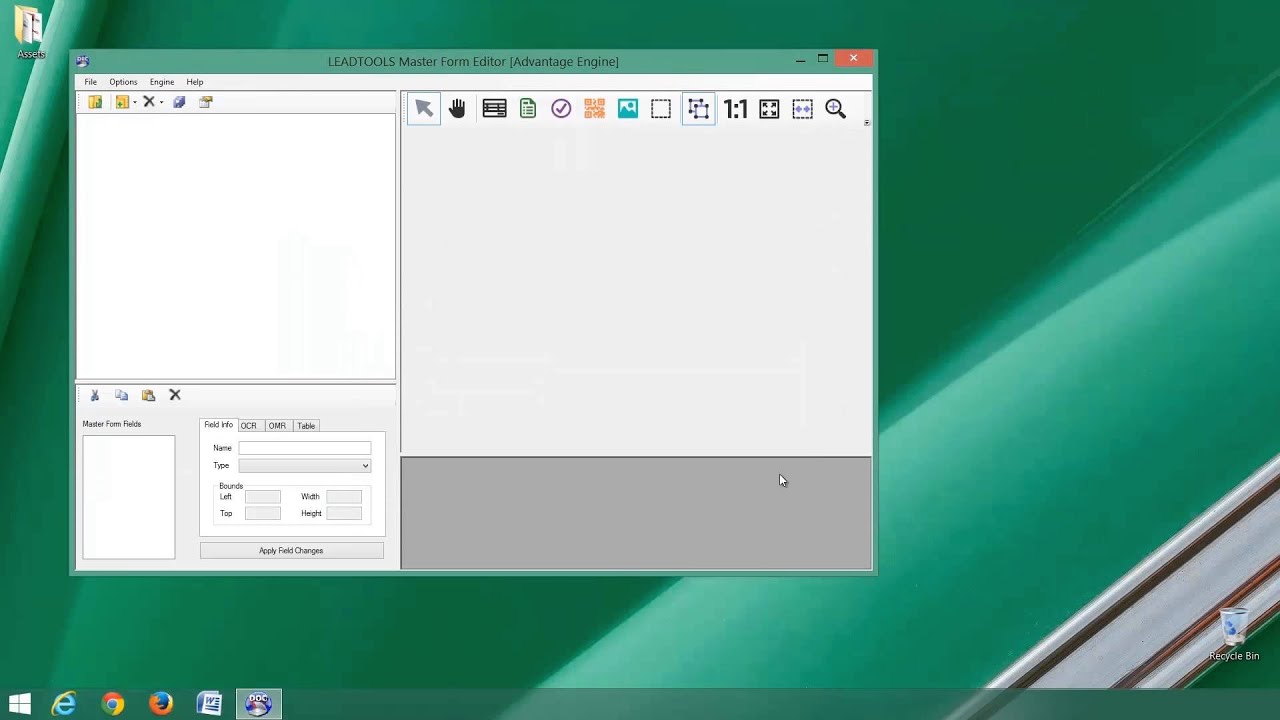Launch Firefox from the taskbar
The width and height of the screenshot is (1280, 720).
(x=161, y=705)
